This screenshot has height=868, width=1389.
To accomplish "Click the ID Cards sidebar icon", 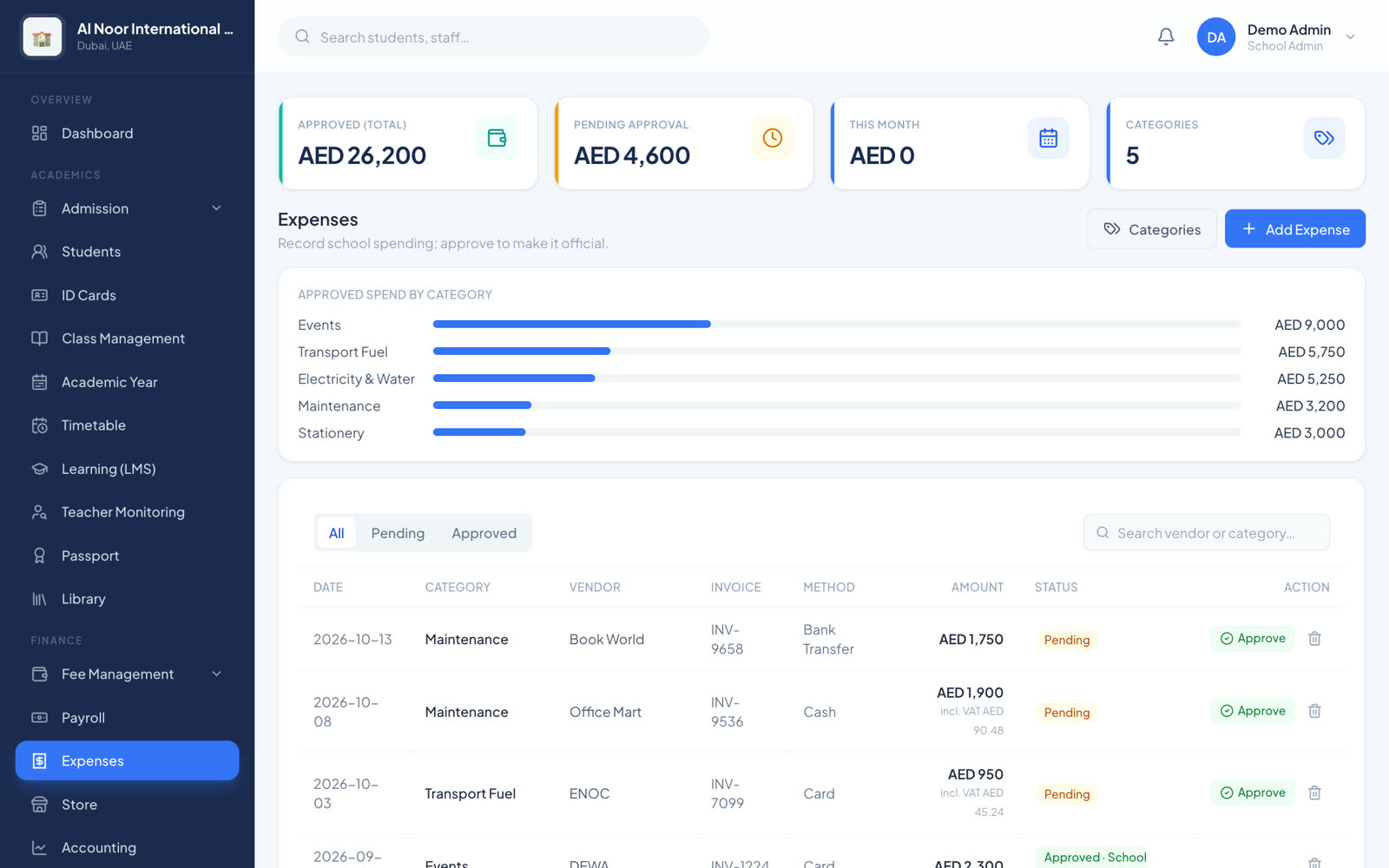I will (x=40, y=295).
